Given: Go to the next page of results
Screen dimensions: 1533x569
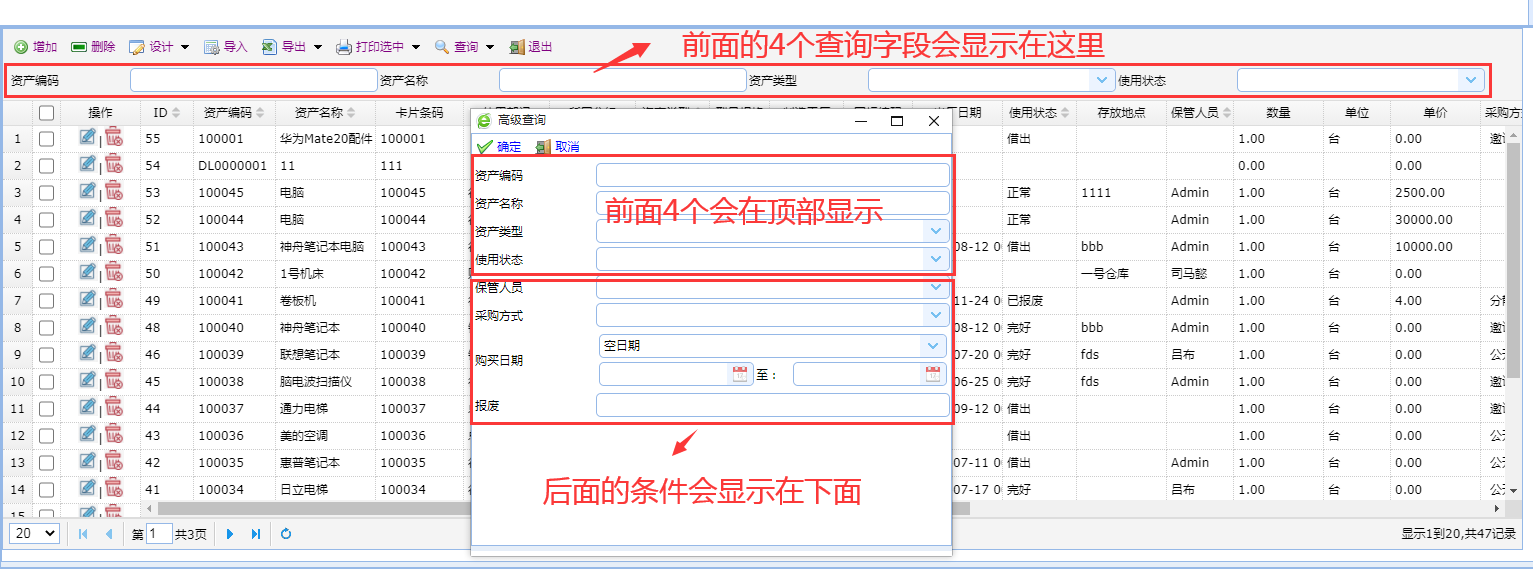Looking at the screenshot, I should tap(230, 534).
